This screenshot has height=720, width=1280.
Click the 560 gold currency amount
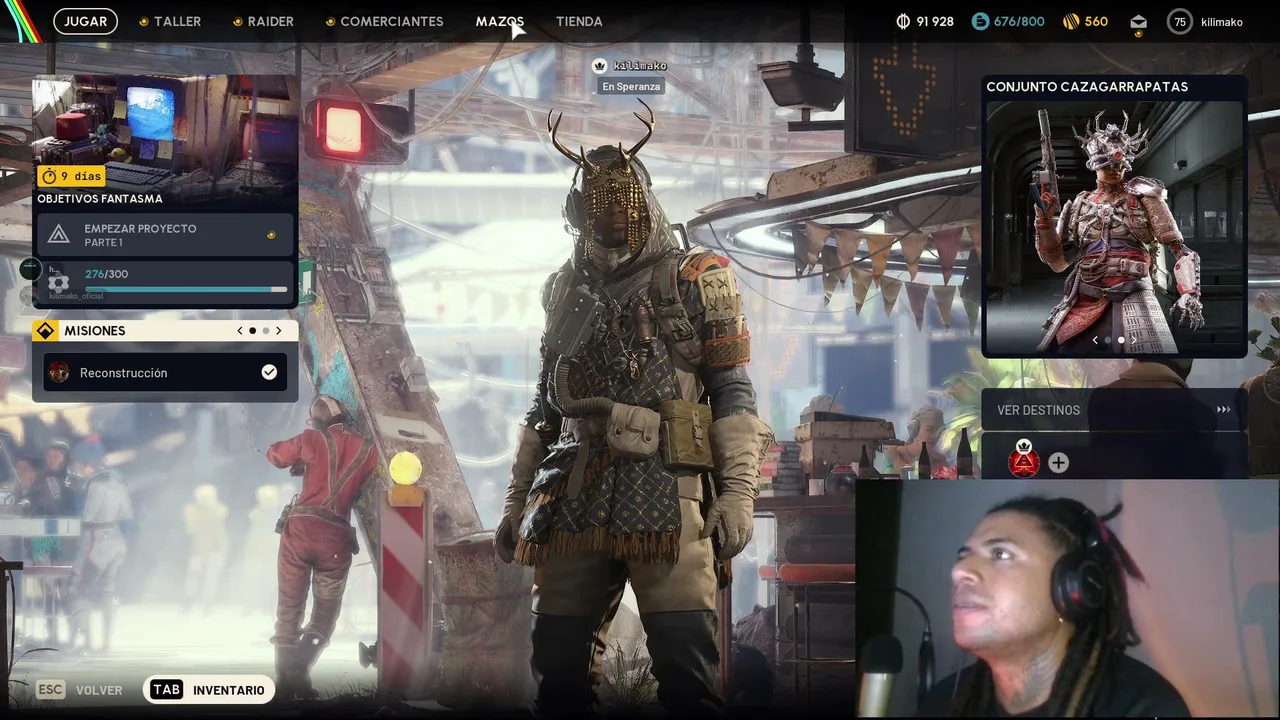point(1096,21)
